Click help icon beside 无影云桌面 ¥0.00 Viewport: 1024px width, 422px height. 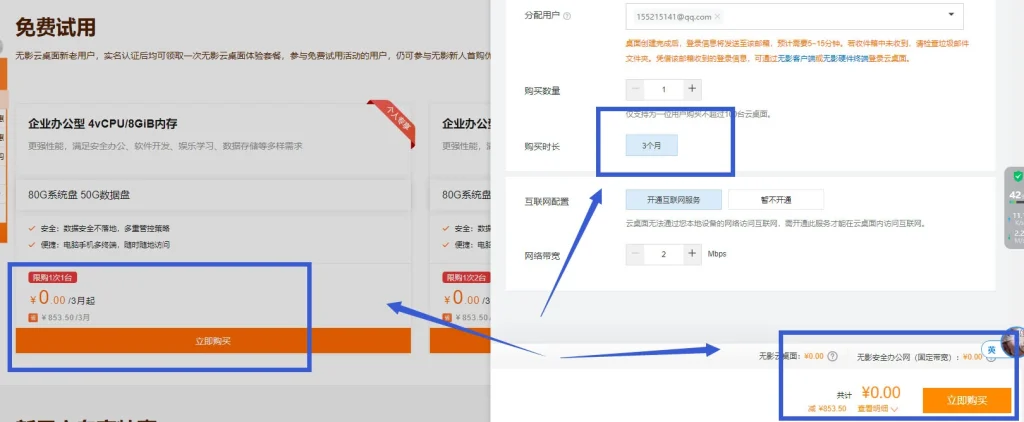[832, 357]
